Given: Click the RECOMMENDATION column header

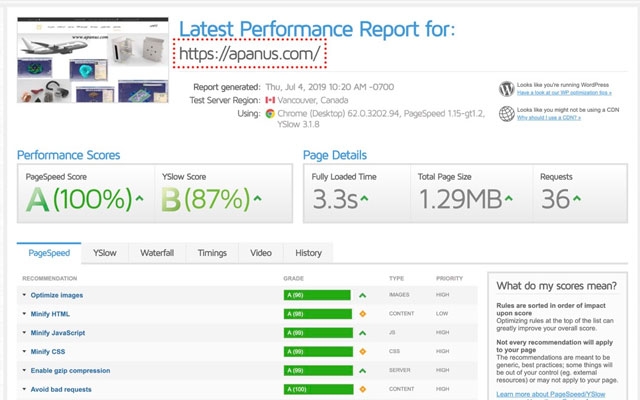Looking at the screenshot, I should pyautogui.click(x=49, y=278).
